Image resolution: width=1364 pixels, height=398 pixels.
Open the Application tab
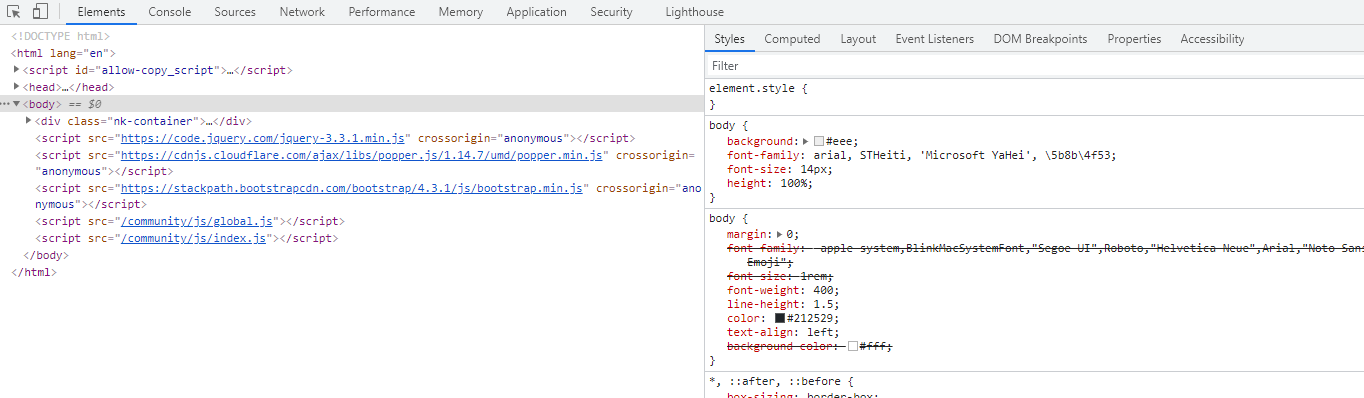pyautogui.click(x=537, y=12)
